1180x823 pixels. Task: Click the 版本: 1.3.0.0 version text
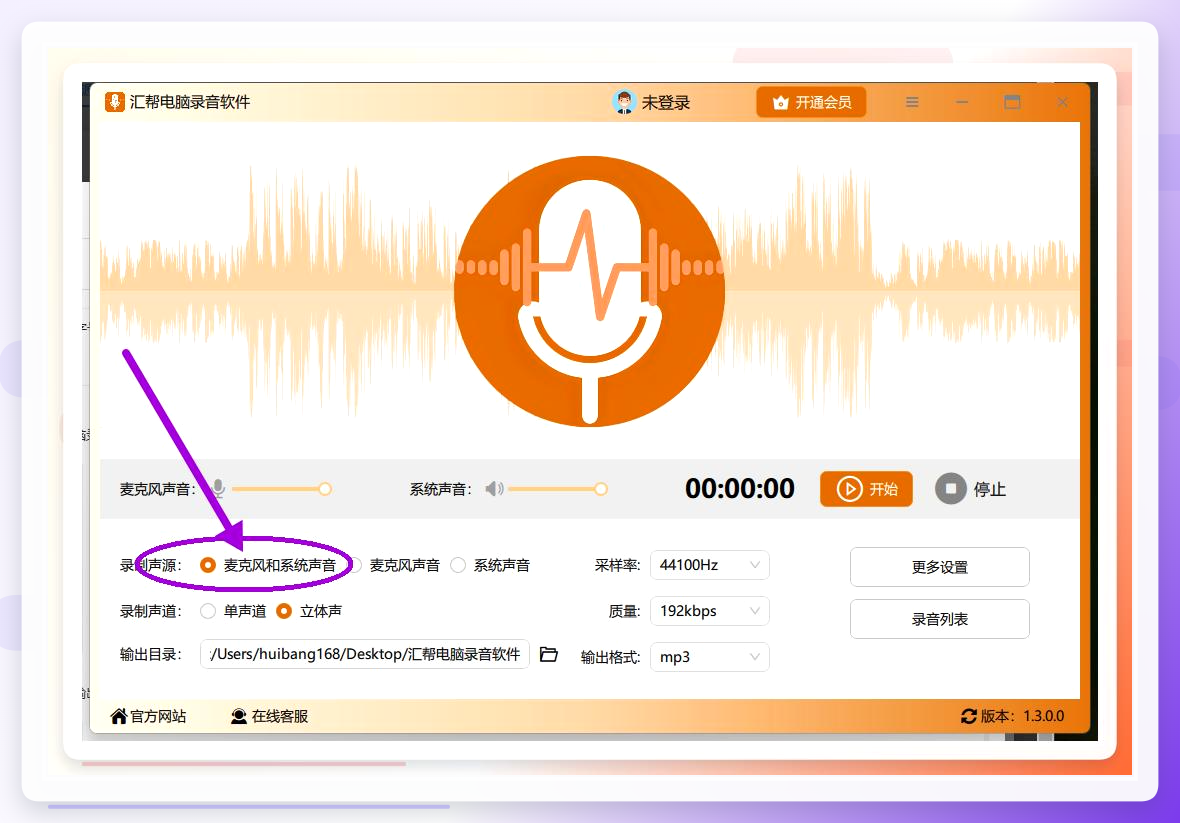click(x=1022, y=716)
